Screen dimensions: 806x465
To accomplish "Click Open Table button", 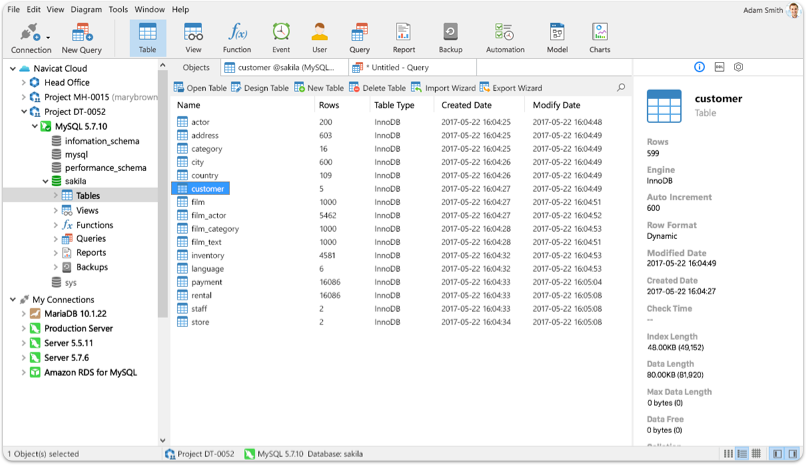I will point(200,88).
